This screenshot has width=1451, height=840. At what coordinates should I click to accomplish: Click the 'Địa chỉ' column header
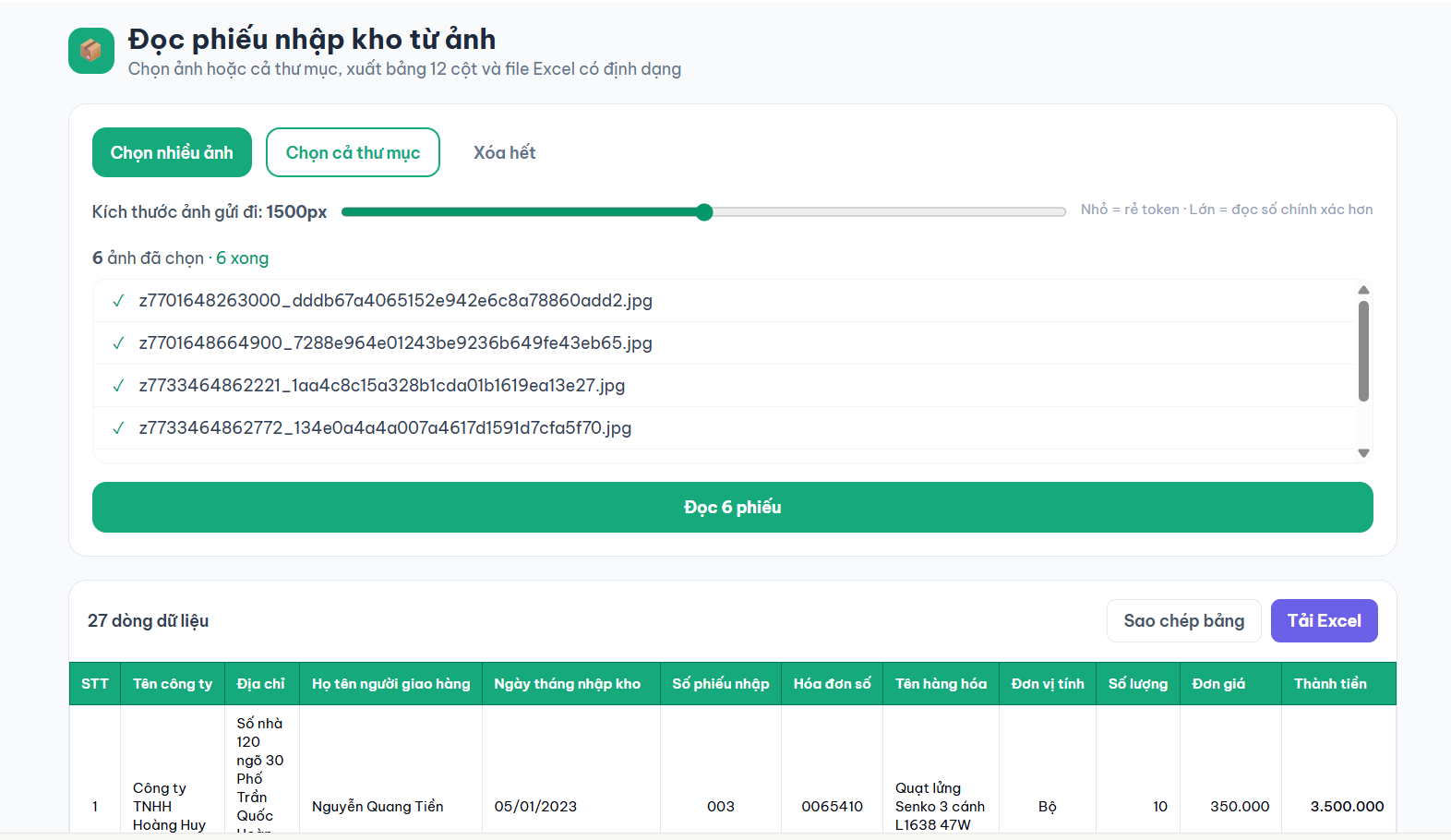[x=261, y=684]
